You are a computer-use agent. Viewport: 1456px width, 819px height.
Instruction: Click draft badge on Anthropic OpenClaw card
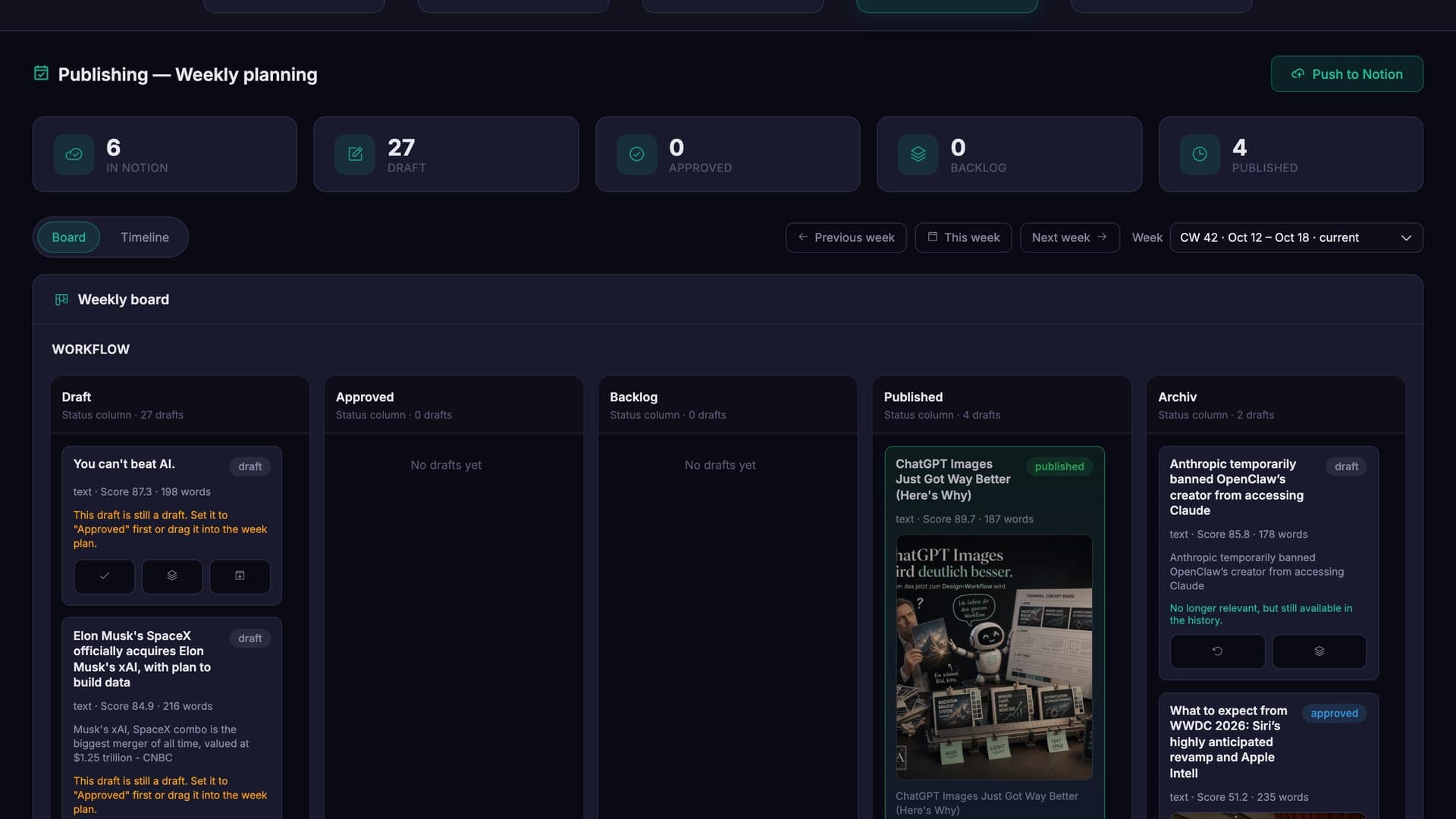point(1346,466)
